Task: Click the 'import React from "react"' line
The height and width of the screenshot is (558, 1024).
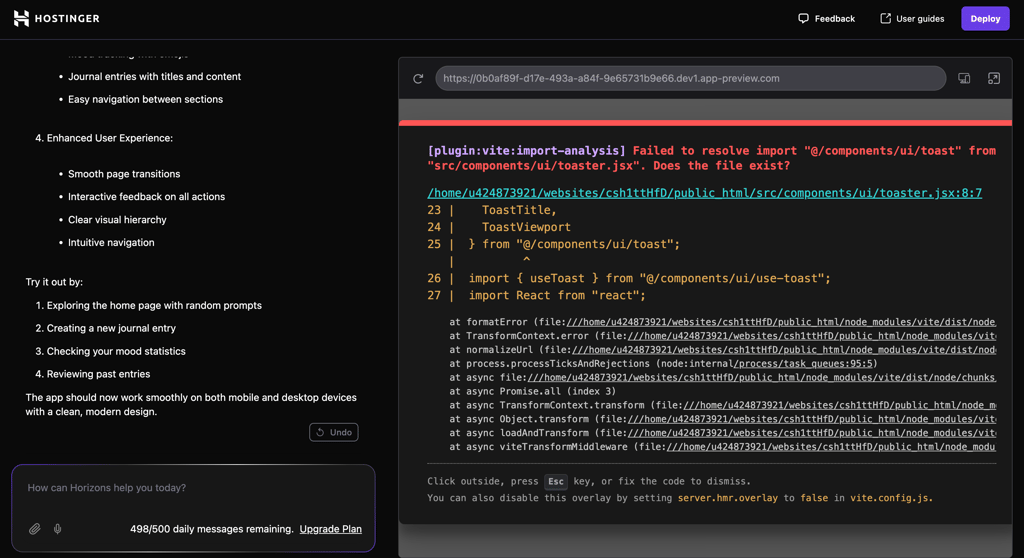Action: pyautogui.click(x=557, y=295)
